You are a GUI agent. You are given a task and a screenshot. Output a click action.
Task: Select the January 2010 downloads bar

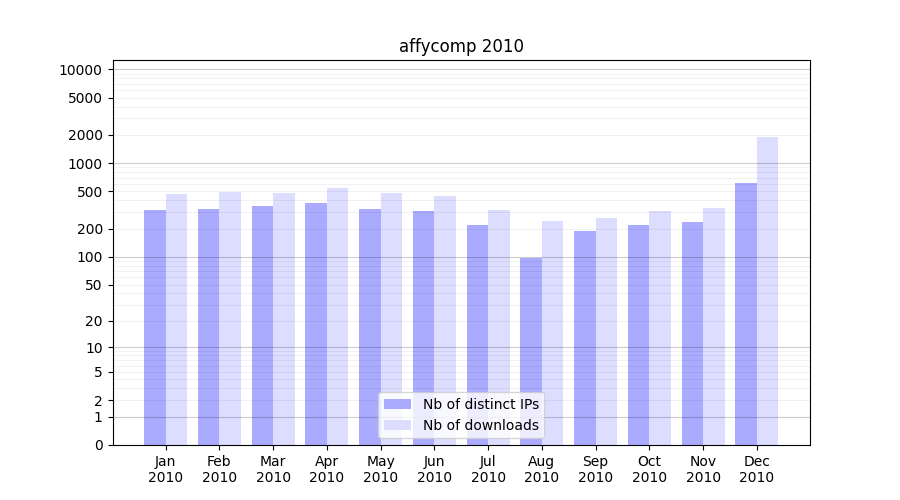click(176, 319)
